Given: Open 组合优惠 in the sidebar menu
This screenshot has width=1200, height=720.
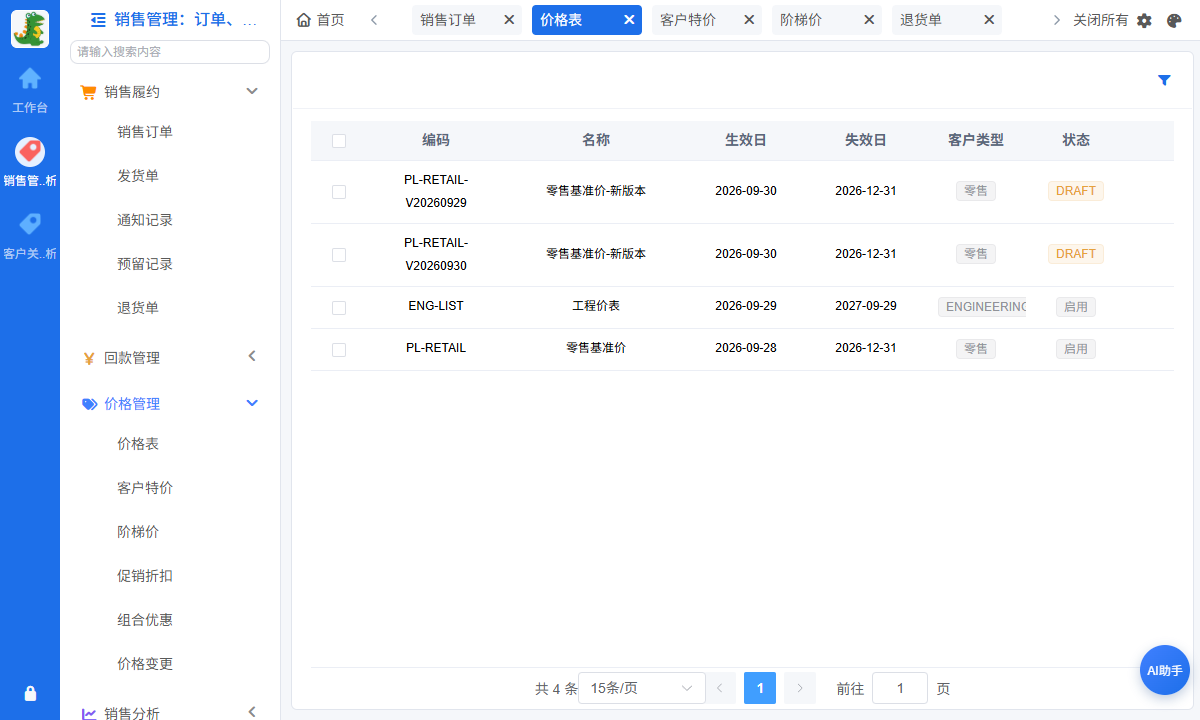Looking at the screenshot, I should [x=145, y=620].
